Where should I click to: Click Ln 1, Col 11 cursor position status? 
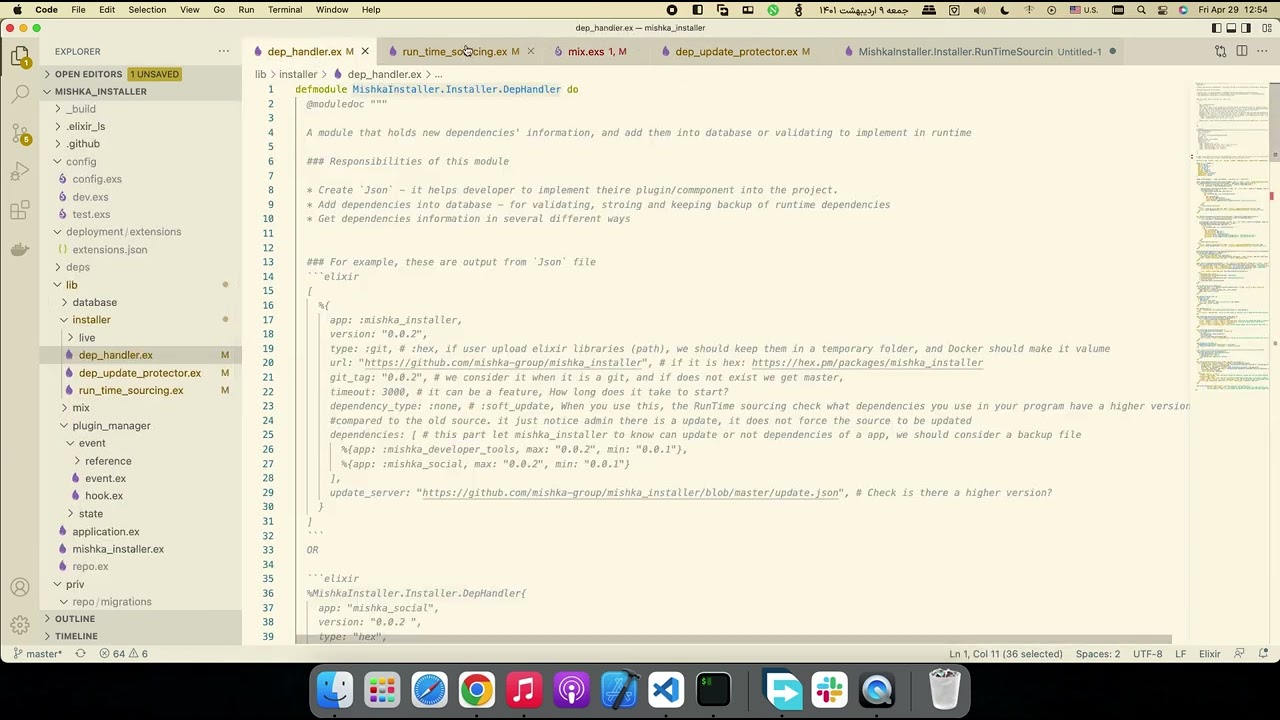pos(1006,654)
